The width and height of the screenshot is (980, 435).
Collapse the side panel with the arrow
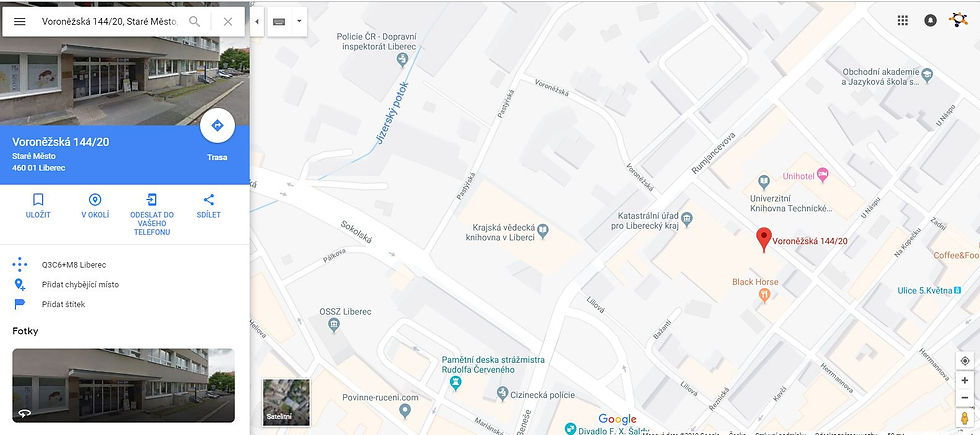[257, 22]
